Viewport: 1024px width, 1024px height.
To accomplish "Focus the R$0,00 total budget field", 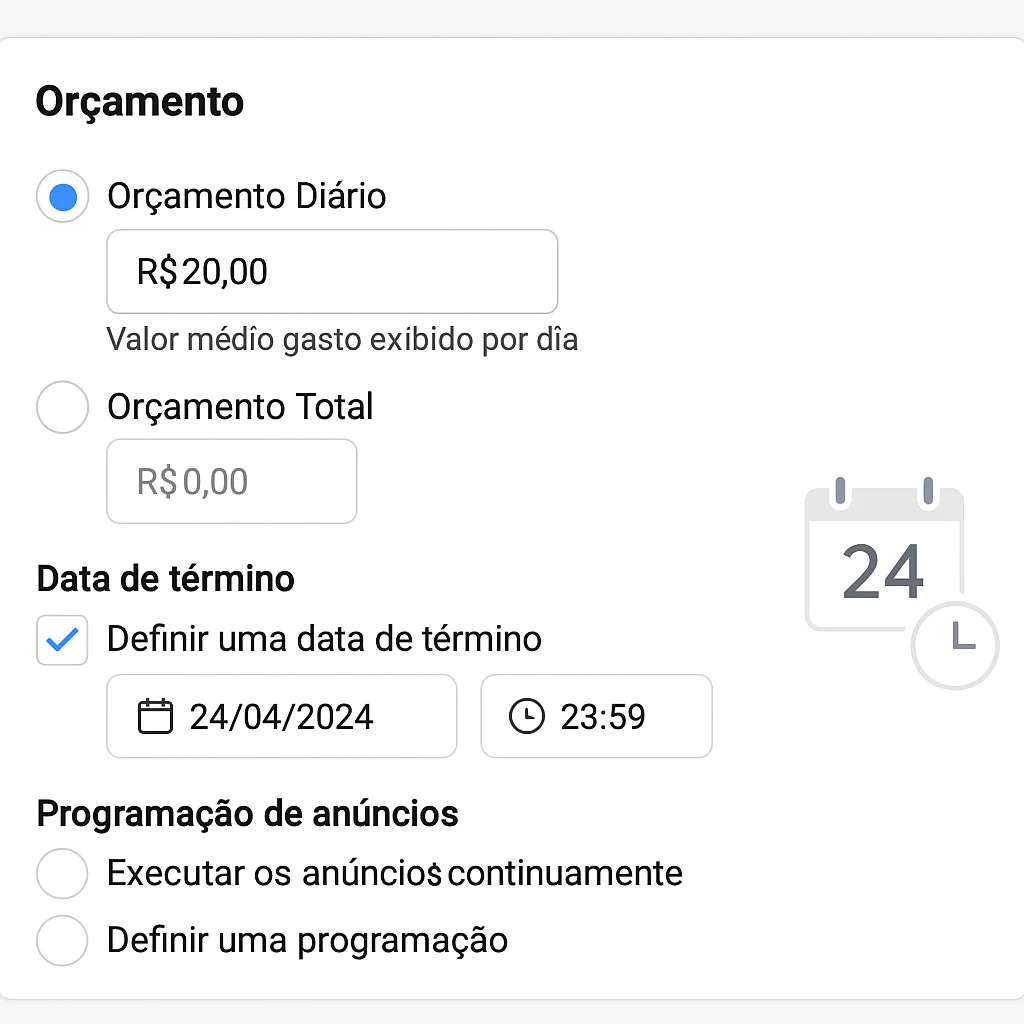I will tap(232, 481).
